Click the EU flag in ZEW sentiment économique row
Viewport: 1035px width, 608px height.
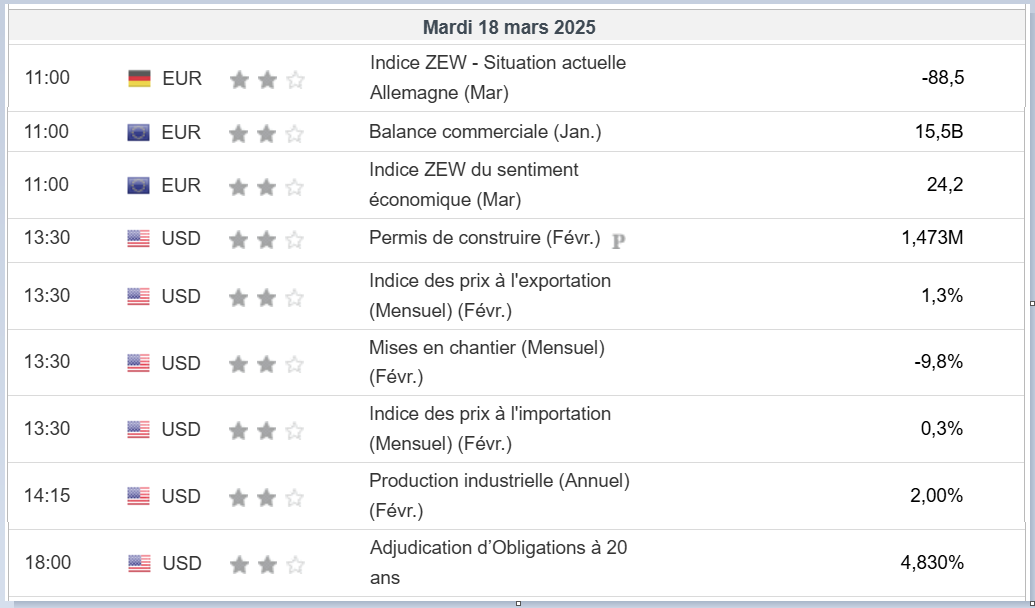(139, 185)
